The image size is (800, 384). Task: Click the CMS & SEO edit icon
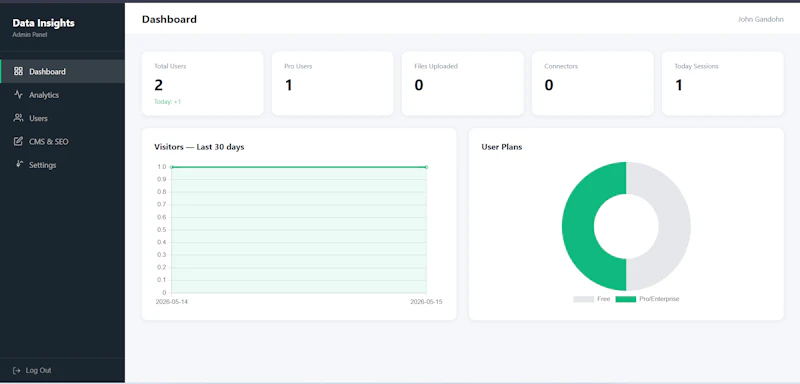coord(18,141)
